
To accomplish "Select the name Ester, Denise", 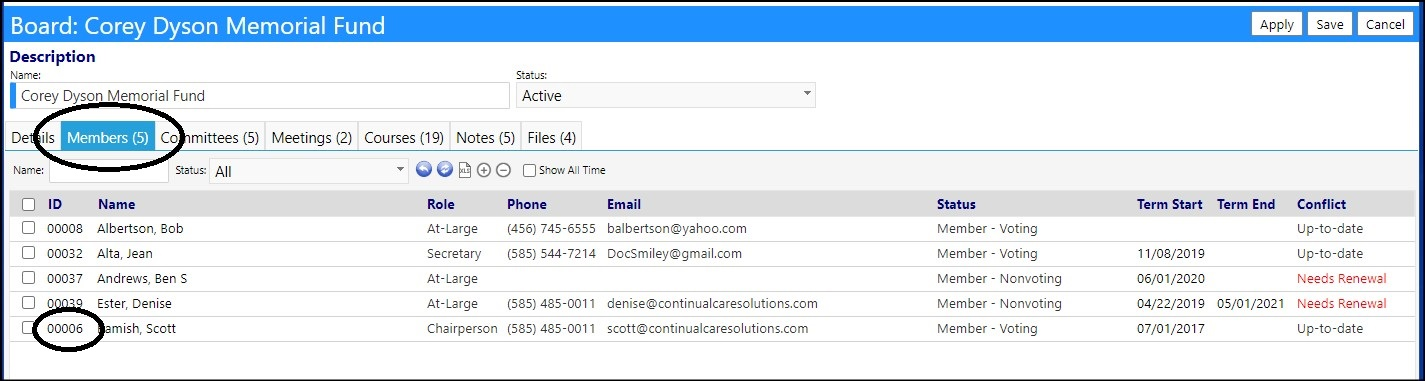I will pyautogui.click(x=135, y=303).
